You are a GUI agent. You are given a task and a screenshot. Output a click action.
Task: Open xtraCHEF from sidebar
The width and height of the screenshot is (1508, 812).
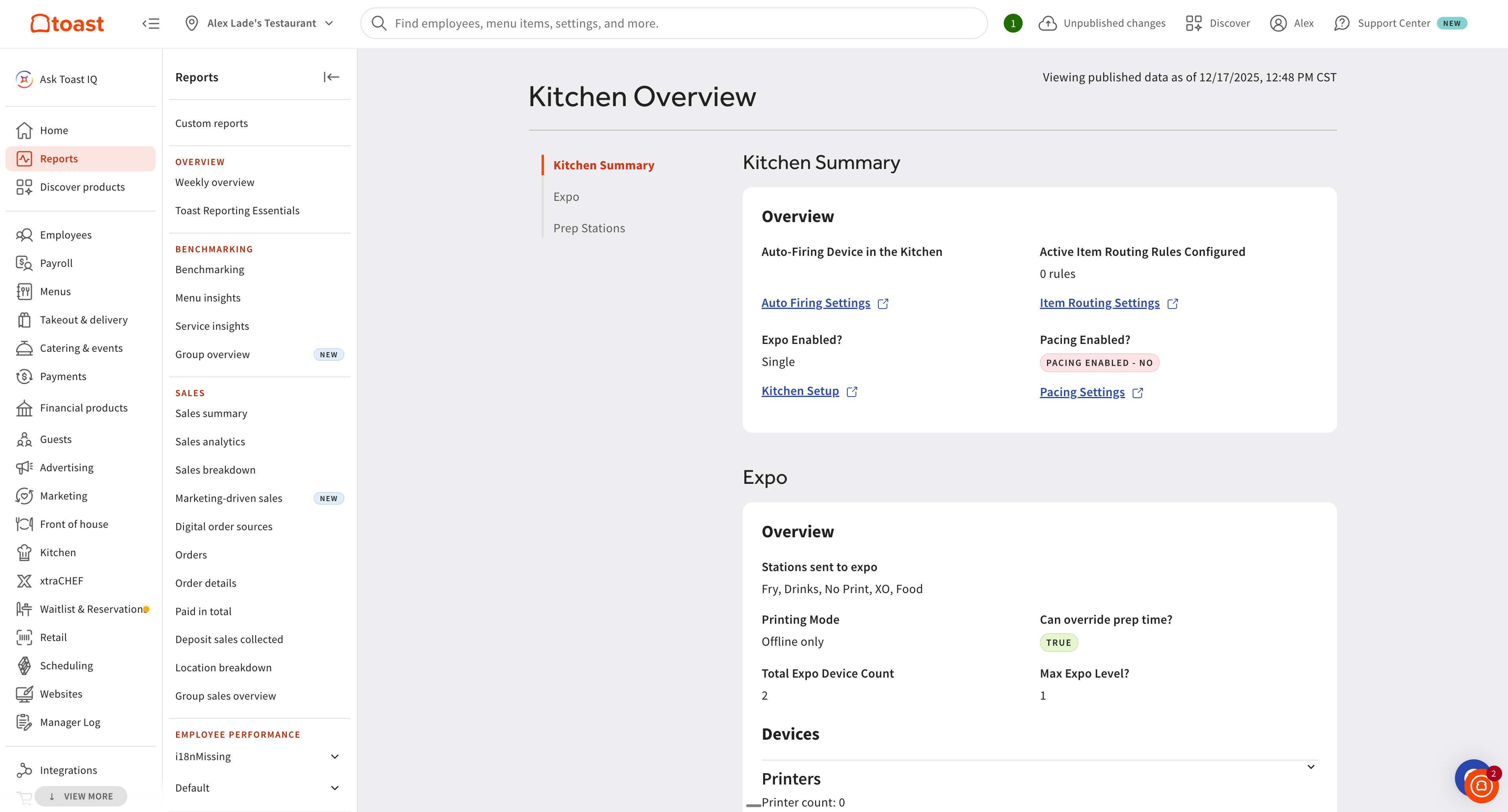[x=61, y=580]
